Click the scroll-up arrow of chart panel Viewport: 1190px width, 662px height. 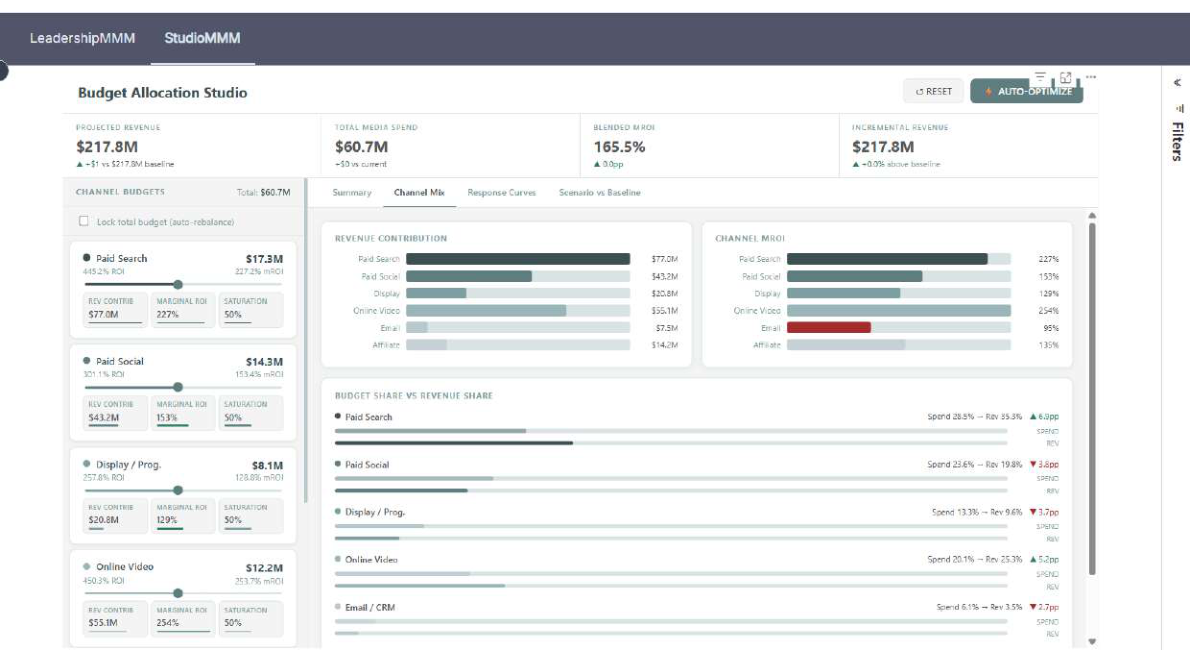1092,216
